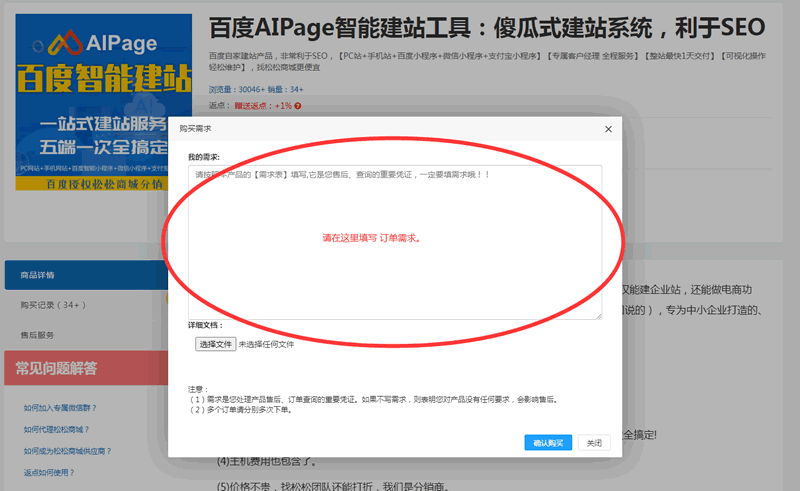
Task: Open 购买记录 (34+) tab
Action: pyautogui.click(x=53, y=305)
